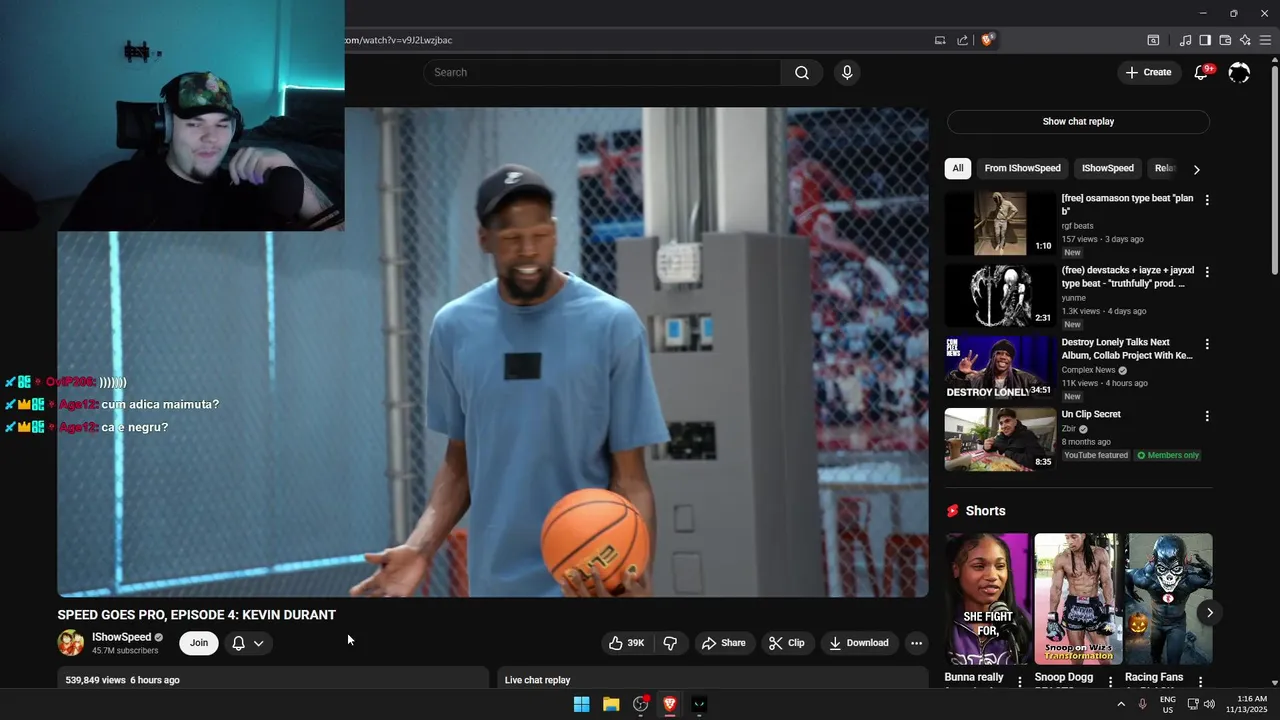Open Destroy Lonely Complex News thumbnail
The height and width of the screenshot is (720, 1280).
coord(1000,368)
